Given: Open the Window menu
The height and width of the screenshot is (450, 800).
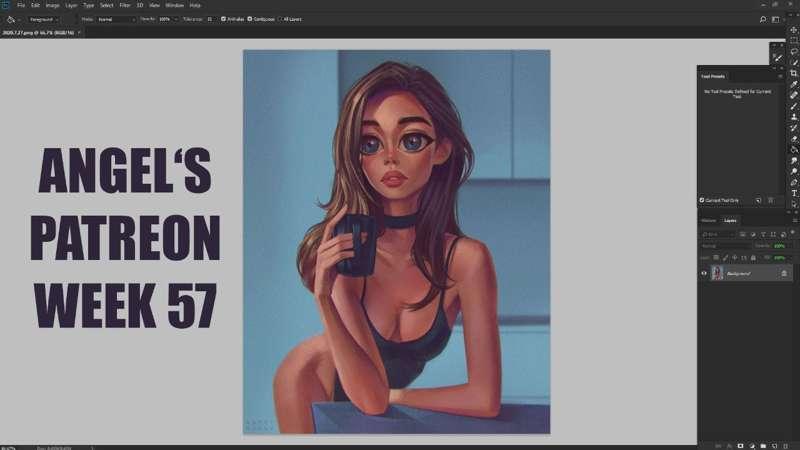Looking at the screenshot, I should coord(174,5).
